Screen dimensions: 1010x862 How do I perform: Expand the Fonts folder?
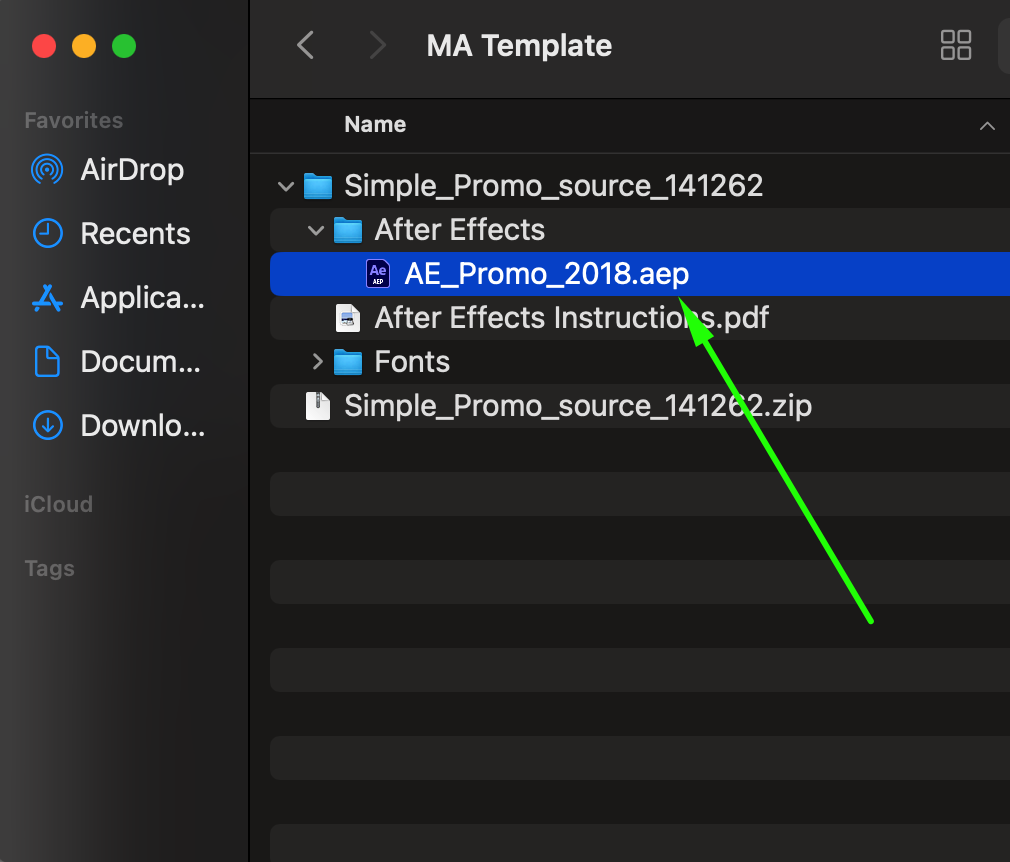click(316, 362)
